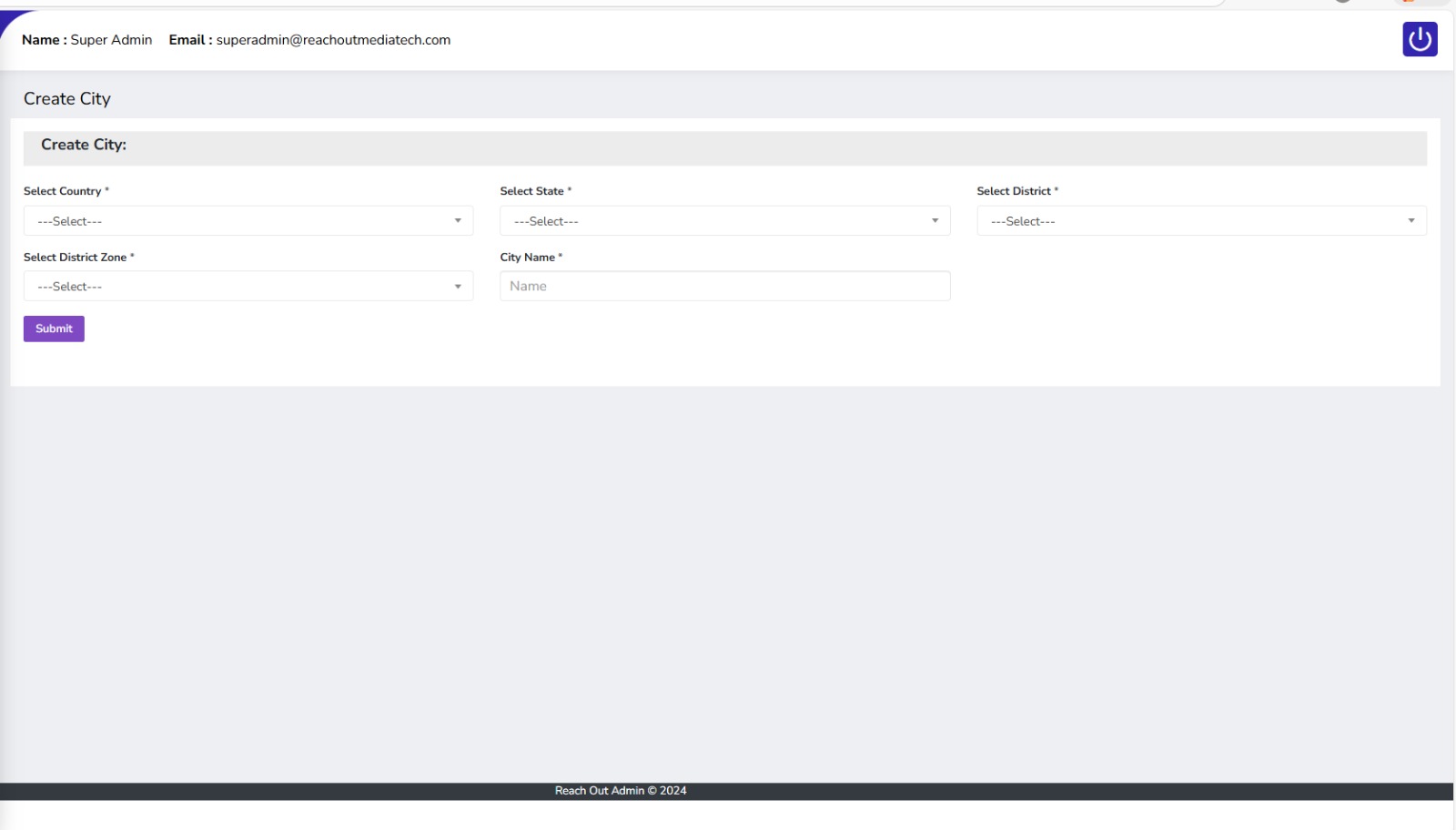Click the Select District field label

1013,191
